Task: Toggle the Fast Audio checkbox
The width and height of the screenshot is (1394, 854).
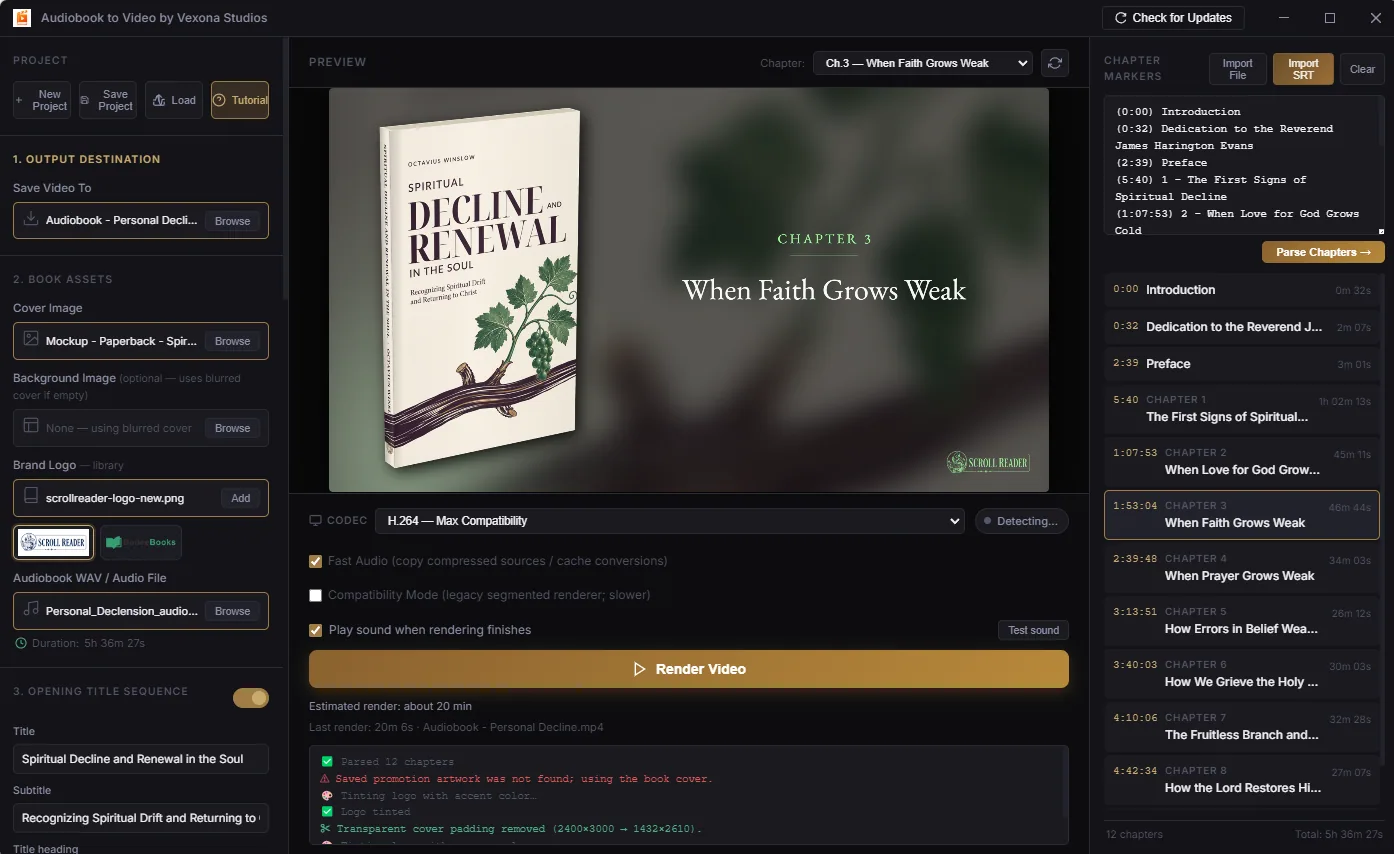Action: (x=316, y=561)
